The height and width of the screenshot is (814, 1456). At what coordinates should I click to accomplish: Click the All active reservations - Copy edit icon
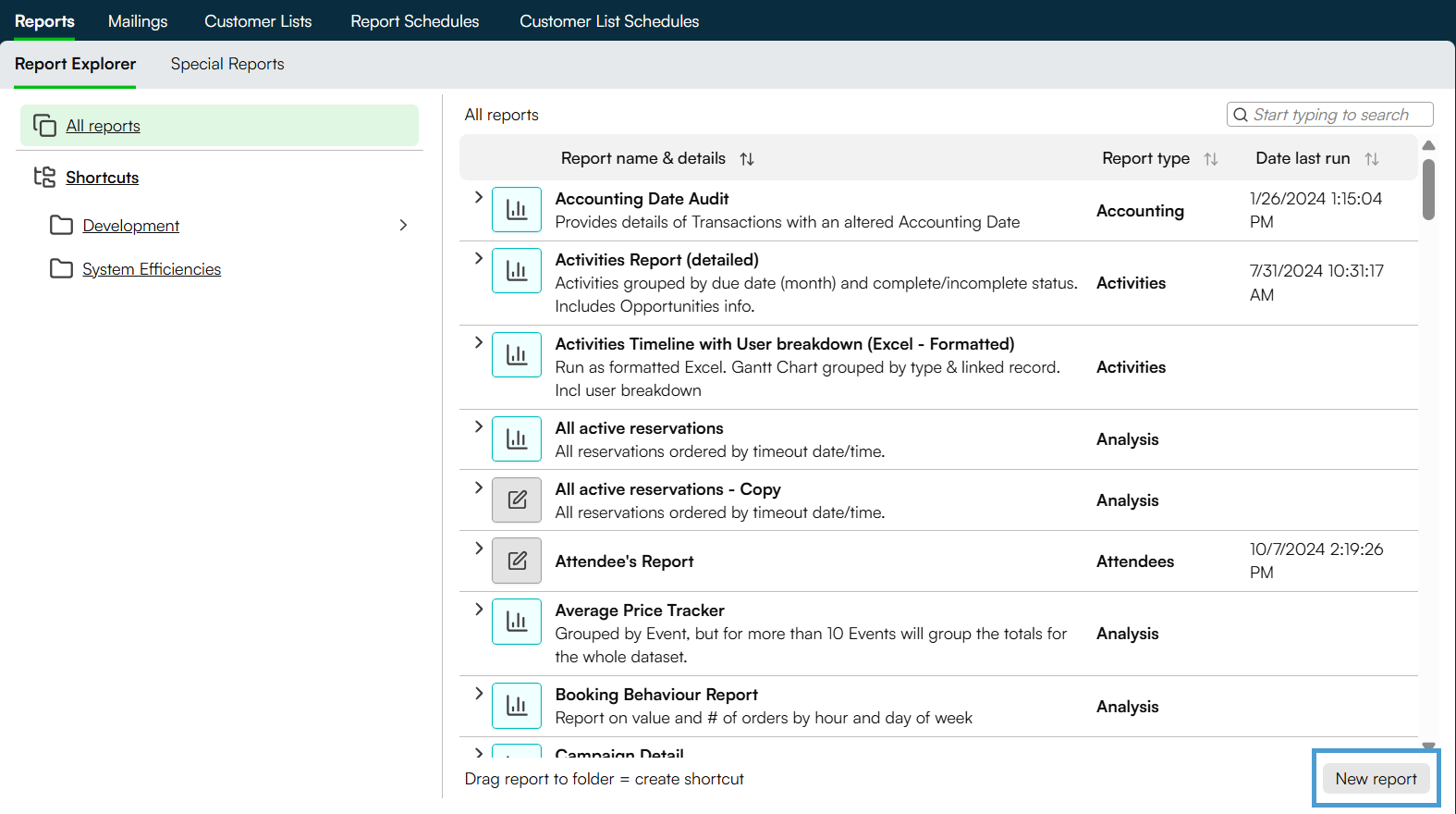pos(517,500)
